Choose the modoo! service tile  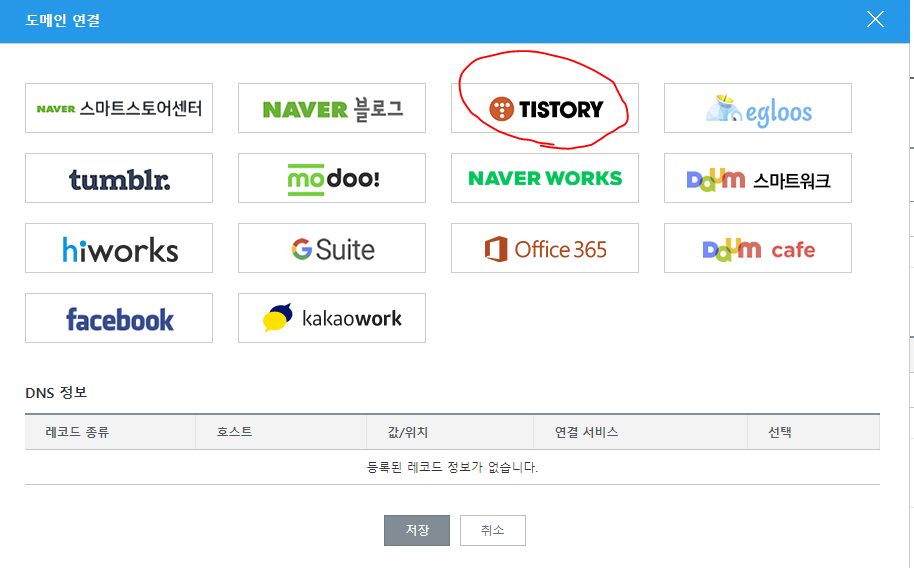point(332,178)
